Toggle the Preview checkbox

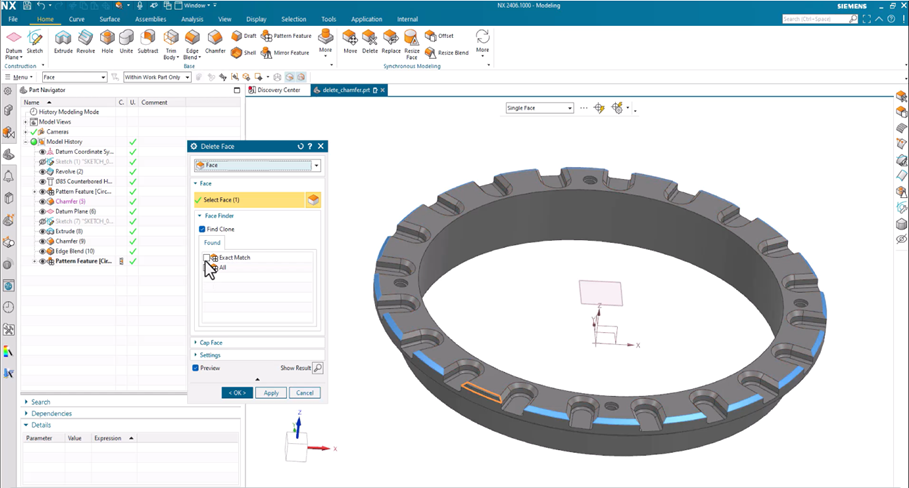[195, 368]
